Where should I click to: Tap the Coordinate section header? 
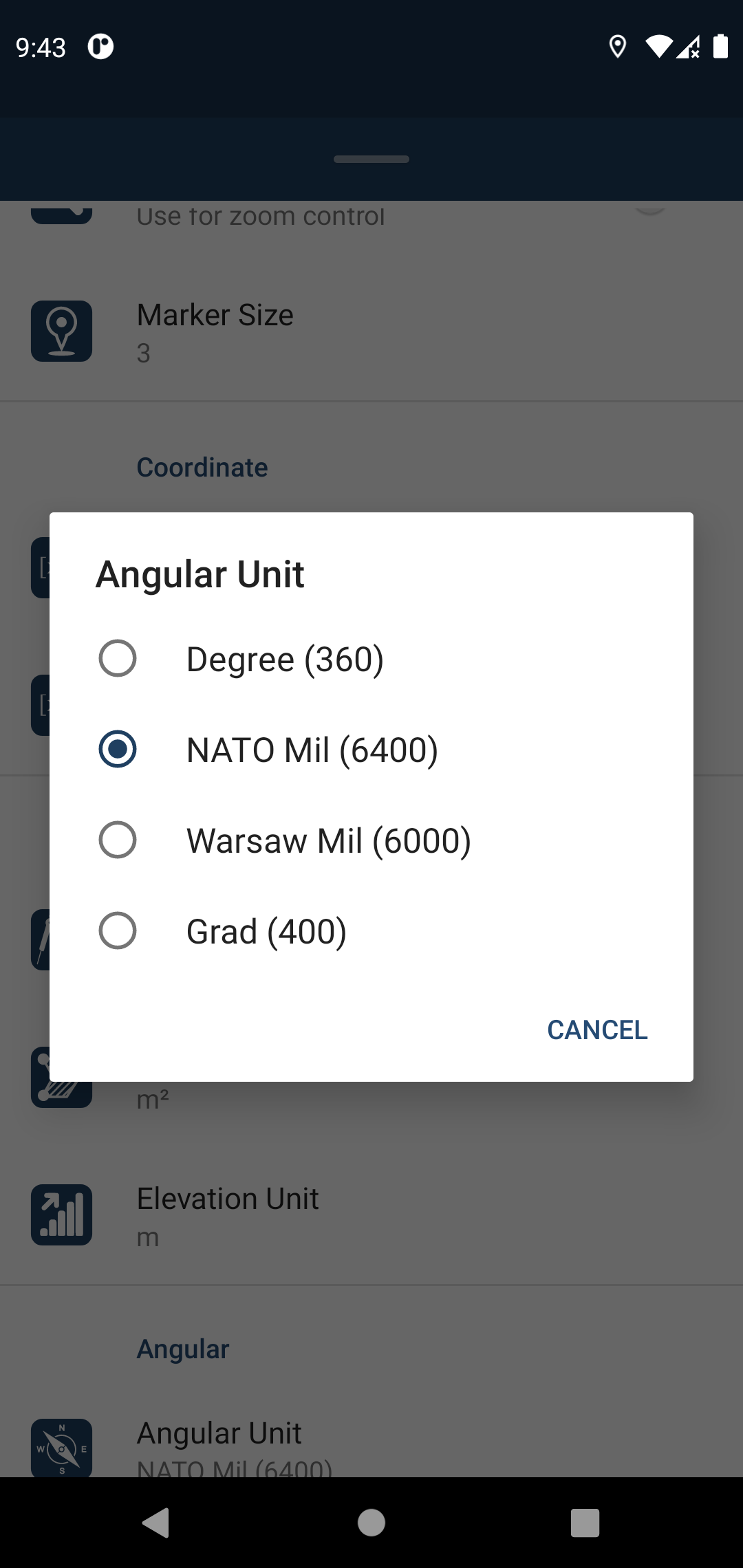pyautogui.click(x=202, y=468)
